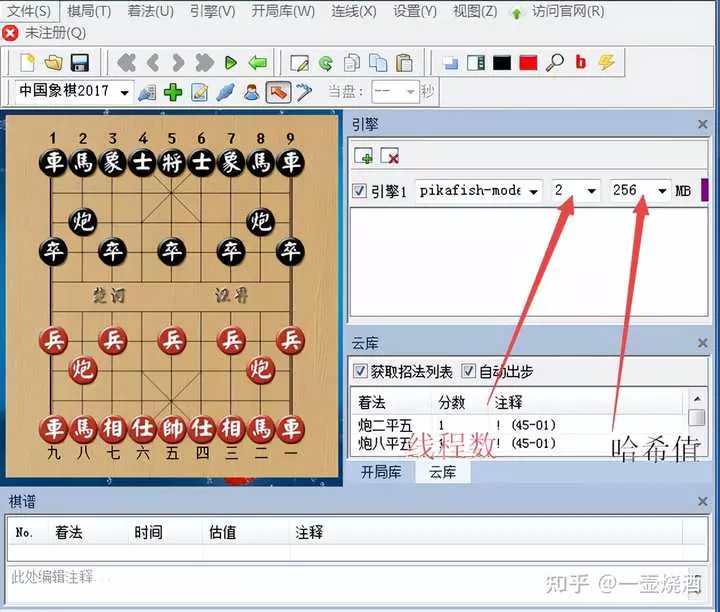Open the 棋局(T) menu
Screen dimensions: 720x612
[89, 11]
